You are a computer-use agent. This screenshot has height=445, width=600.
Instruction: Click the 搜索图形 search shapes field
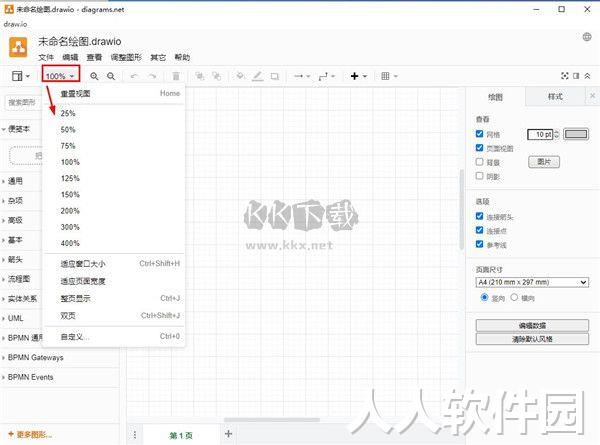pos(24,102)
